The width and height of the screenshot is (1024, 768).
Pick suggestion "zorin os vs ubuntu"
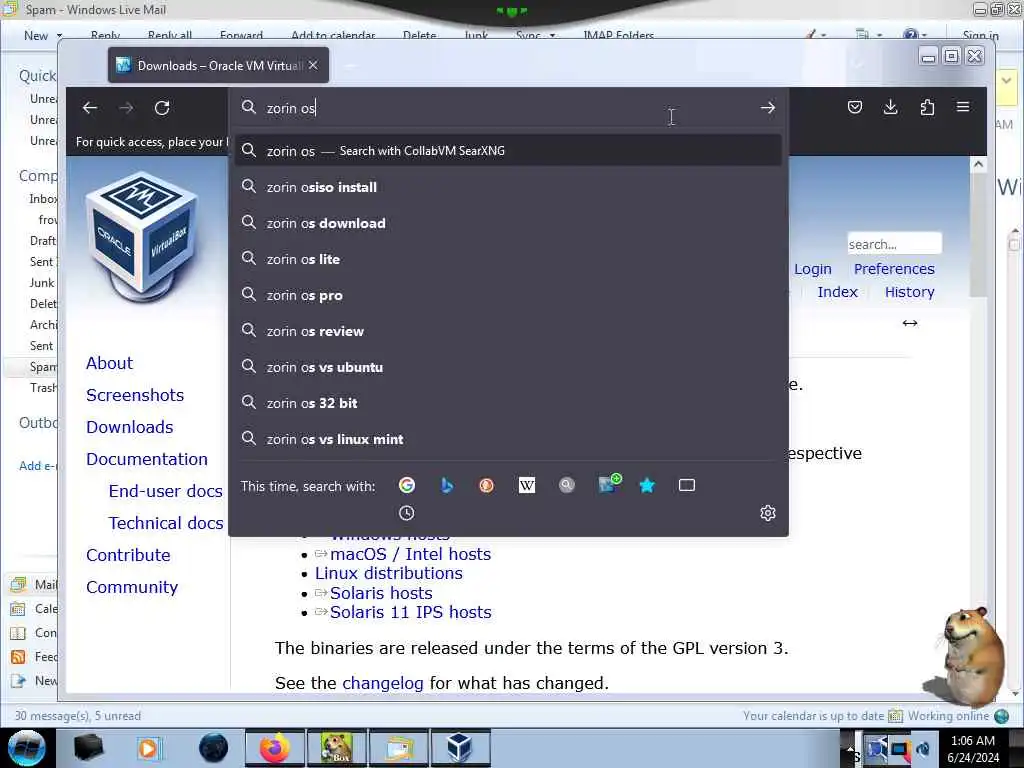coord(509,367)
